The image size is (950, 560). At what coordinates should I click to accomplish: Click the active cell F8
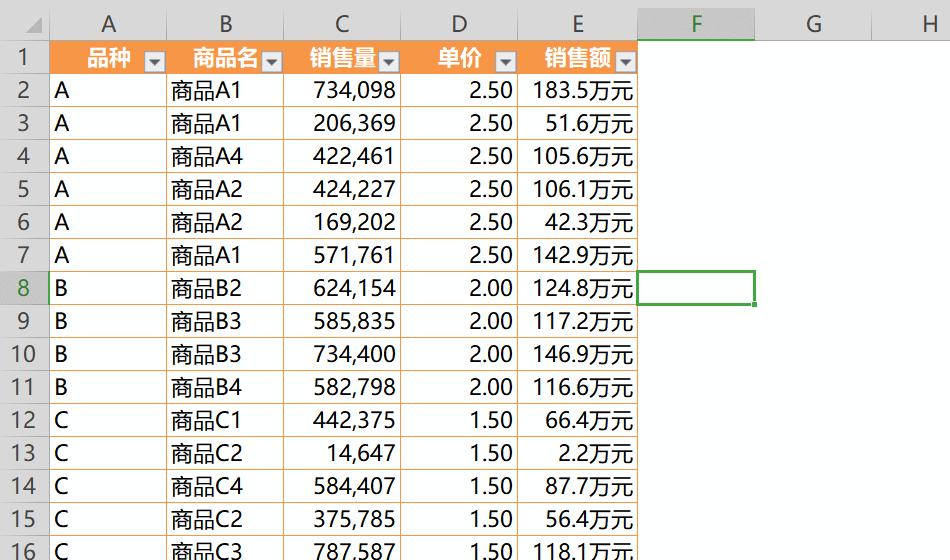tap(696, 288)
